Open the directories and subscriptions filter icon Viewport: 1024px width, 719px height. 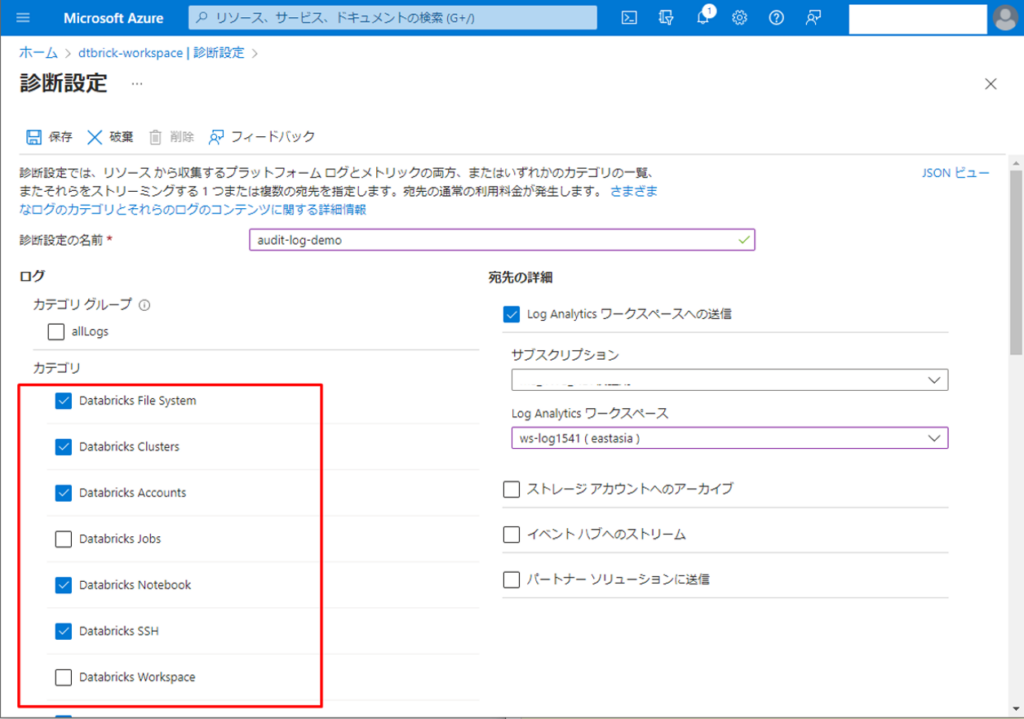coord(667,18)
